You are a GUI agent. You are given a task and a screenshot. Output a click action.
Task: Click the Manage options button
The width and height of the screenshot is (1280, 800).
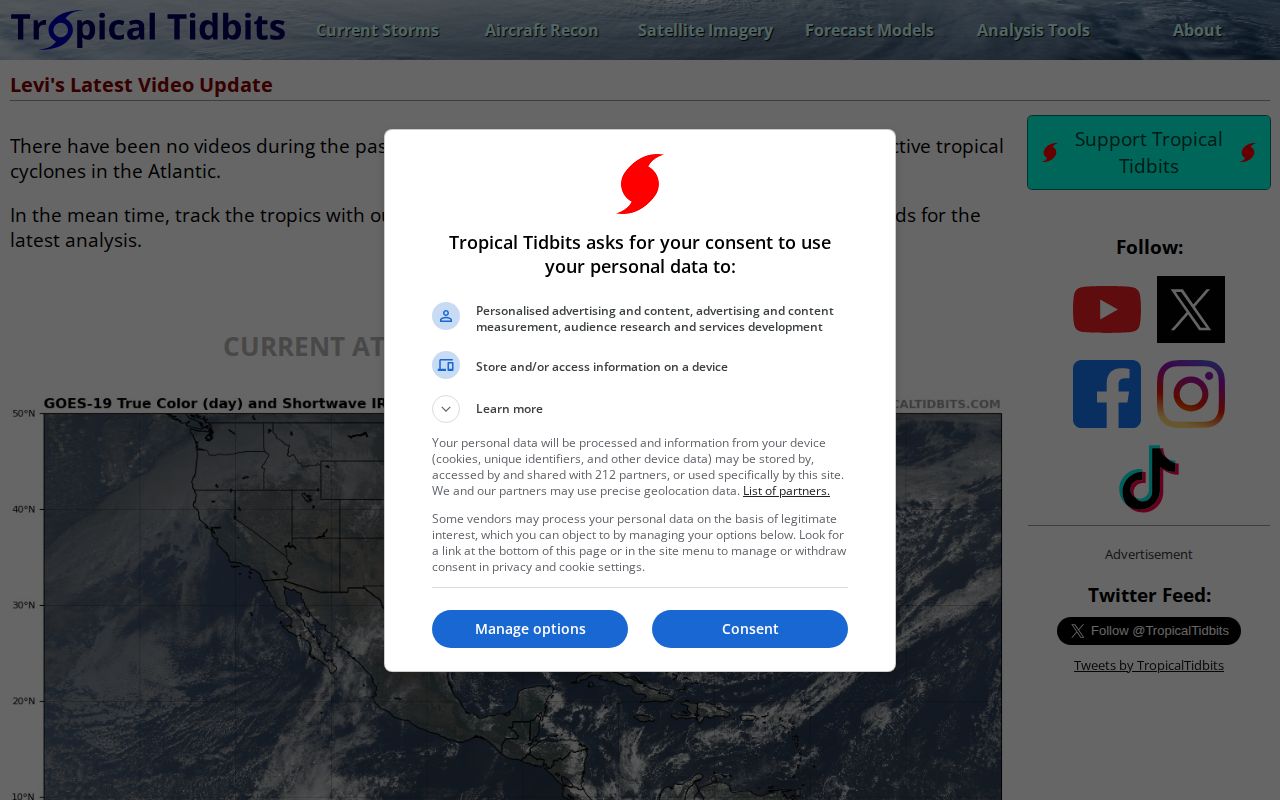click(x=530, y=629)
